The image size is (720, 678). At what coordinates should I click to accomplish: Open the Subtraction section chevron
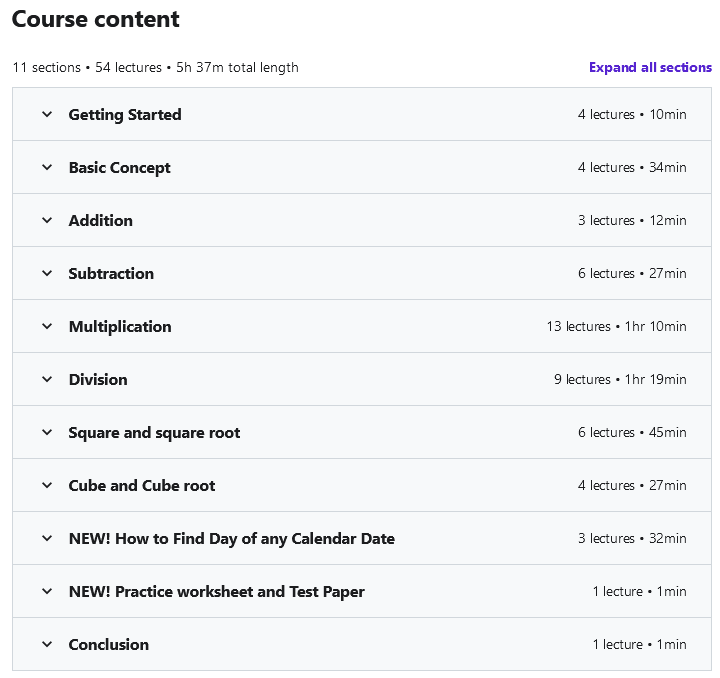click(x=47, y=273)
